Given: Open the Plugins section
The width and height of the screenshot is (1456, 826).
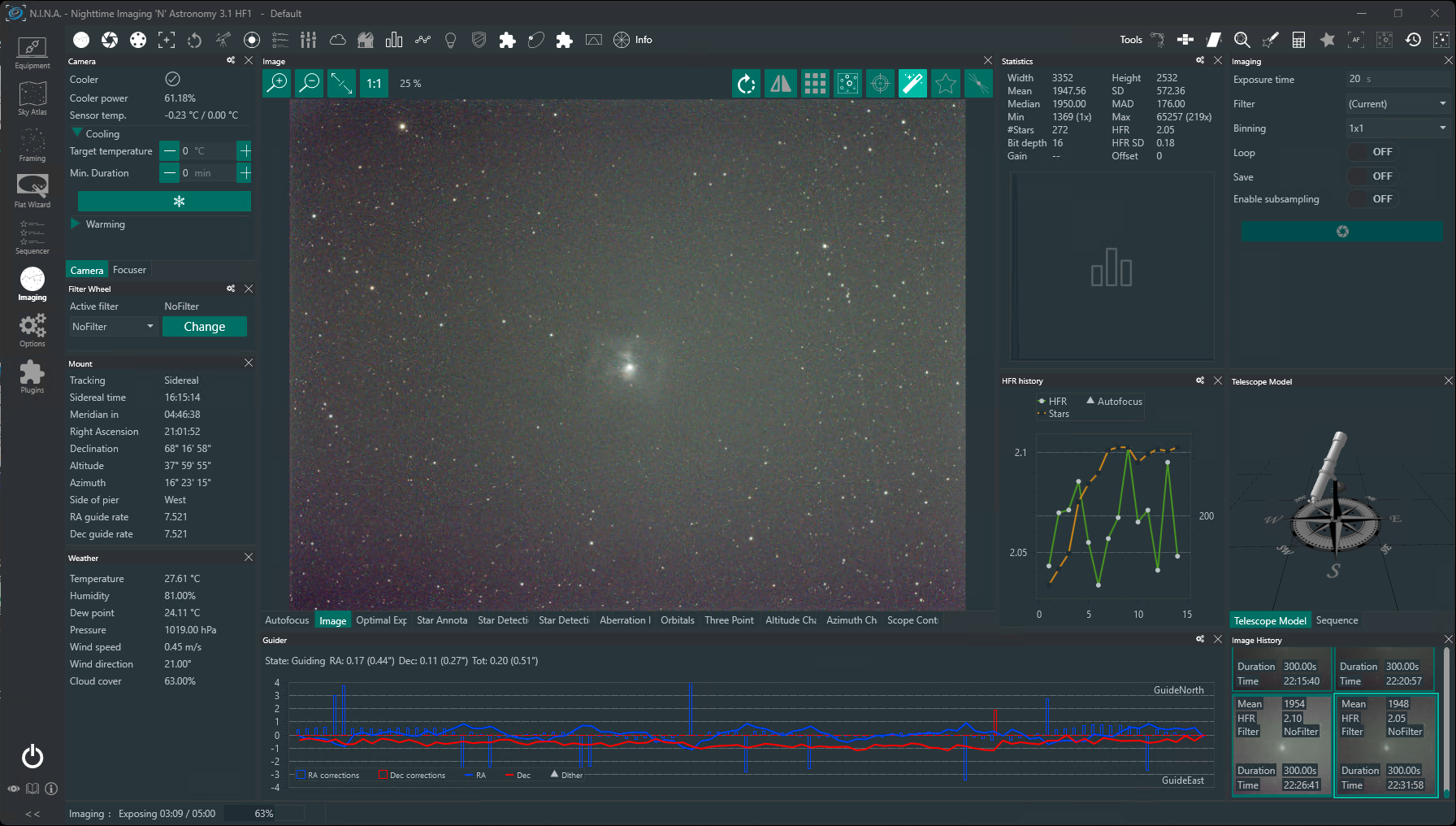Looking at the screenshot, I should click(32, 376).
